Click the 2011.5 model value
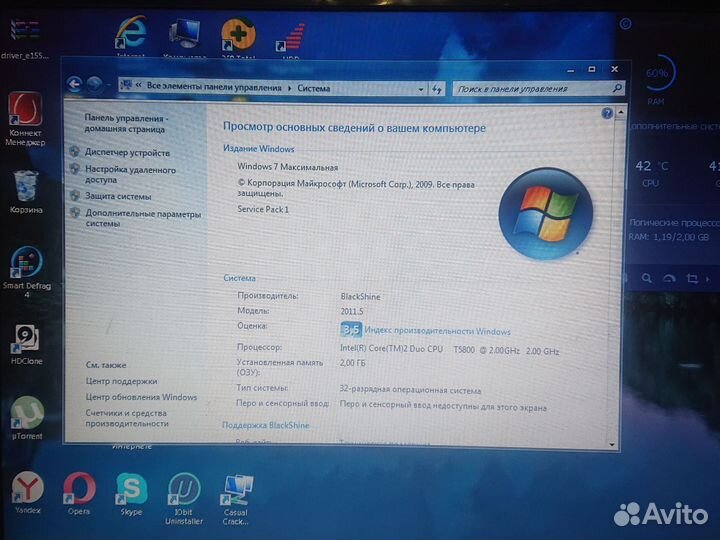The image size is (720, 540). click(x=352, y=311)
